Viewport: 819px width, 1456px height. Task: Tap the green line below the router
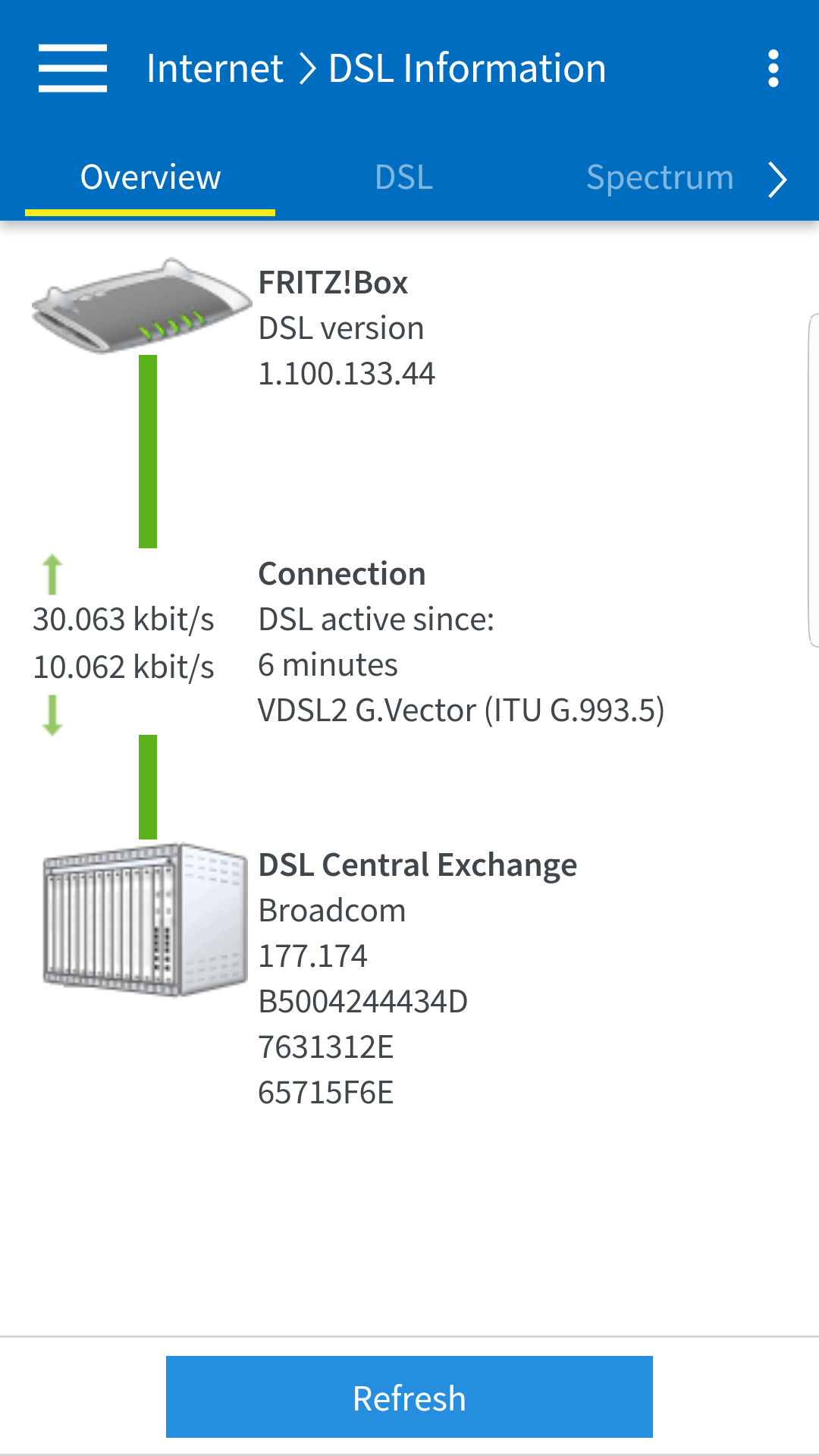(148, 451)
